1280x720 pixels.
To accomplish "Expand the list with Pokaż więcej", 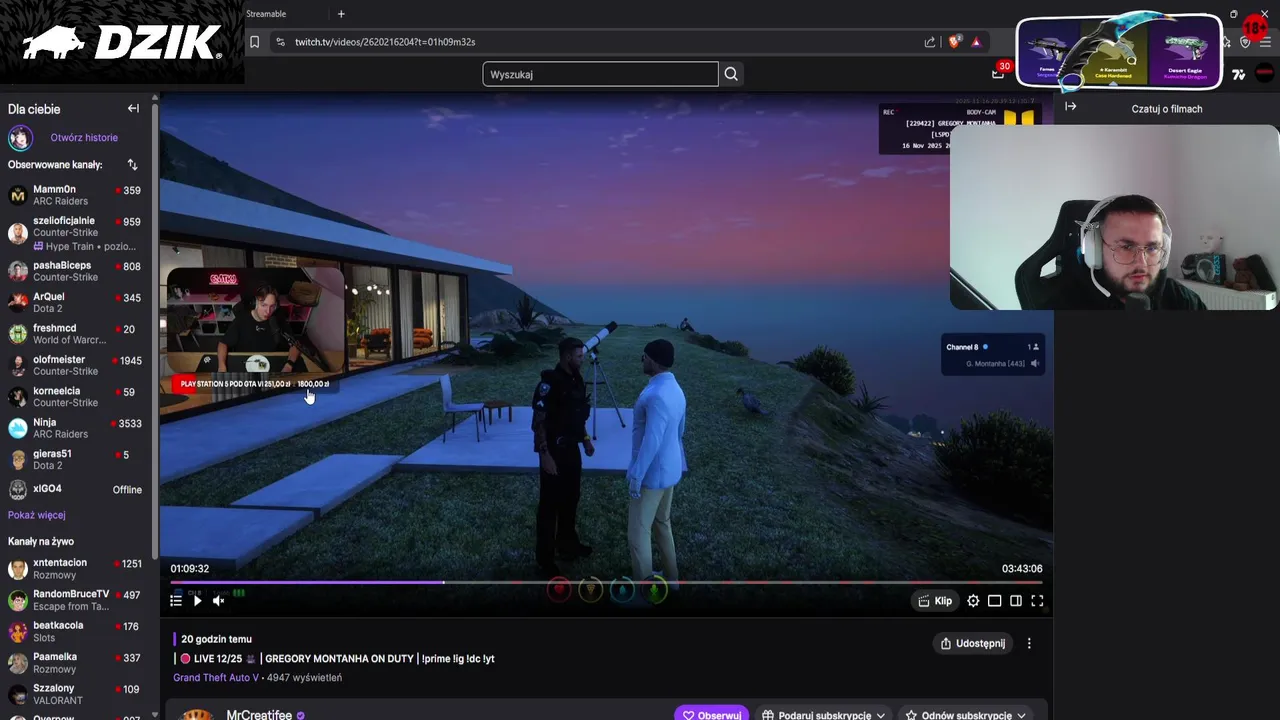I will click(x=37, y=515).
